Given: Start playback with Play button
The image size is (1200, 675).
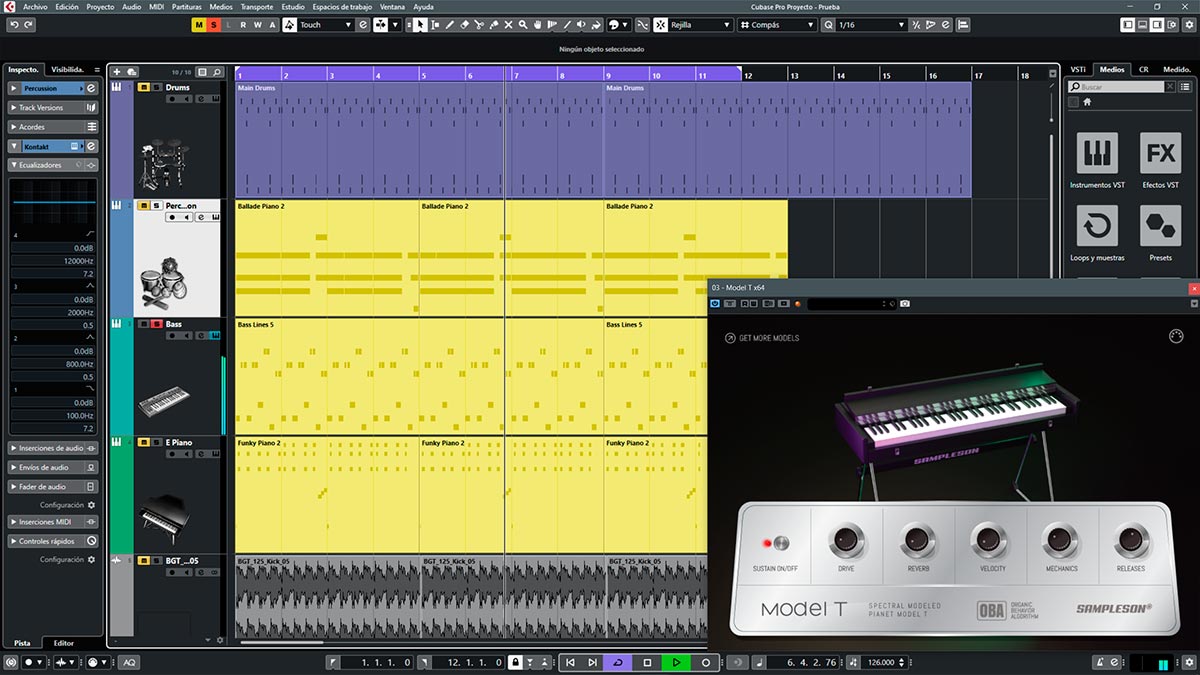Looking at the screenshot, I should point(676,662).
